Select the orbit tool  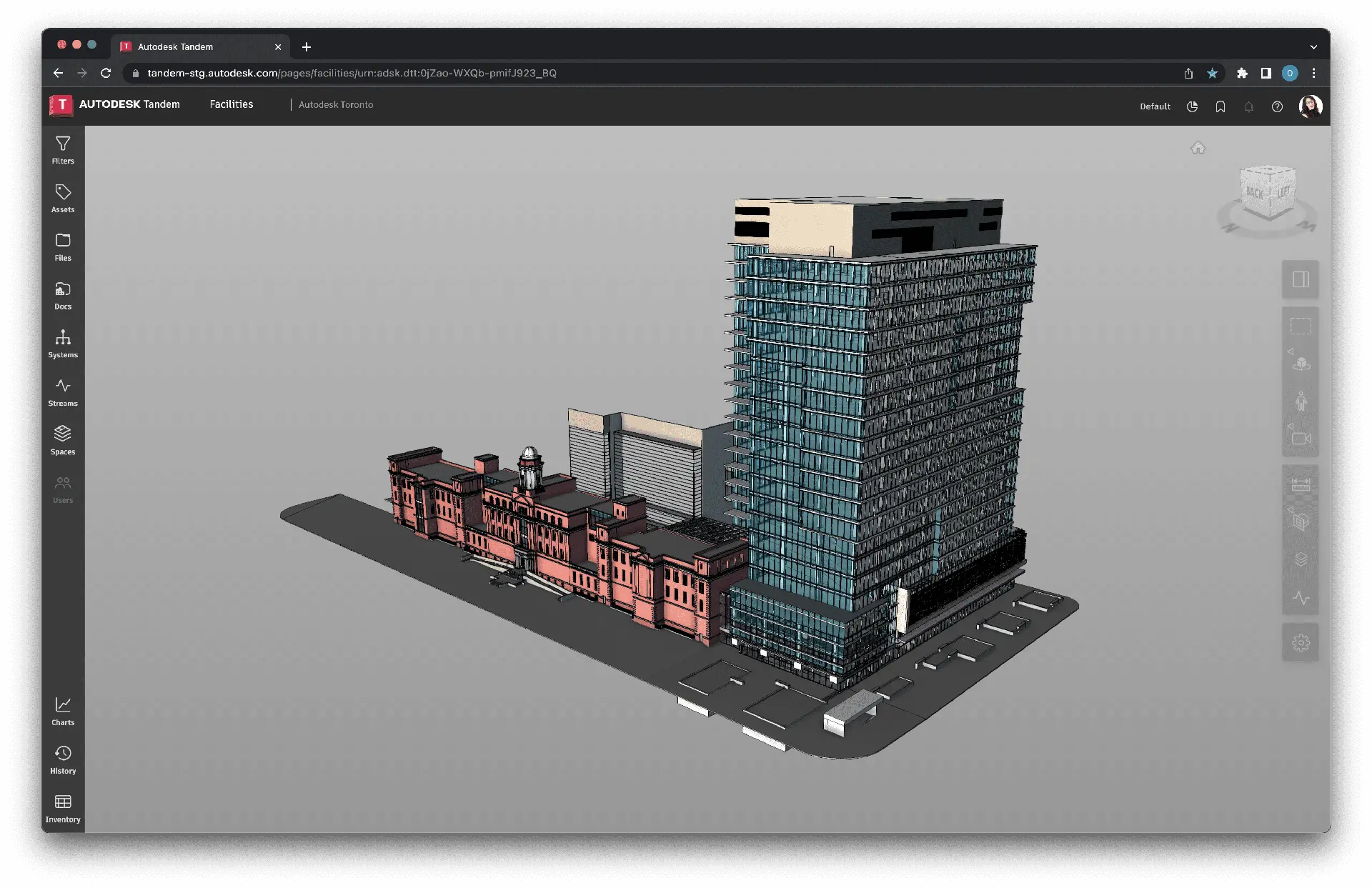pos(1301,364)
